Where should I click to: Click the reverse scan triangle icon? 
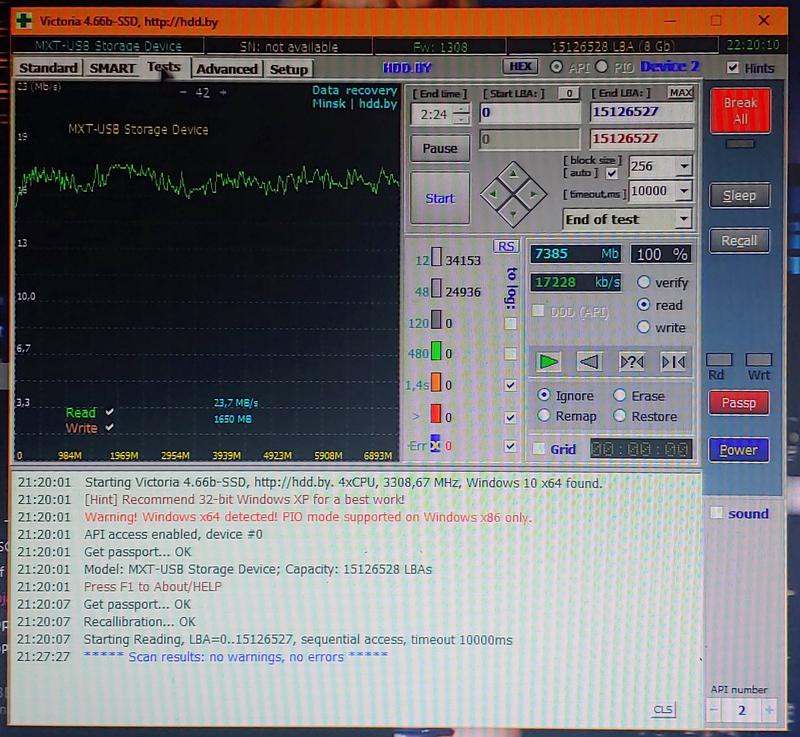(x=589, y=362)
